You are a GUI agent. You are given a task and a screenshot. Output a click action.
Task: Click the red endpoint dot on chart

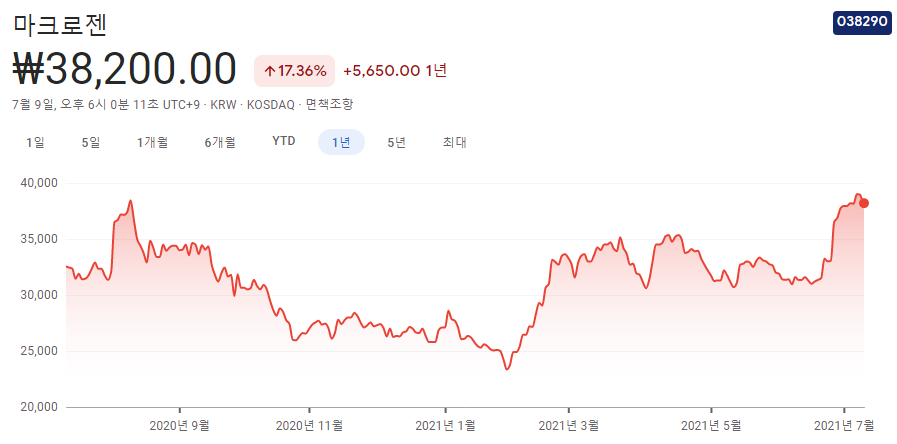(x=864, y=203)
